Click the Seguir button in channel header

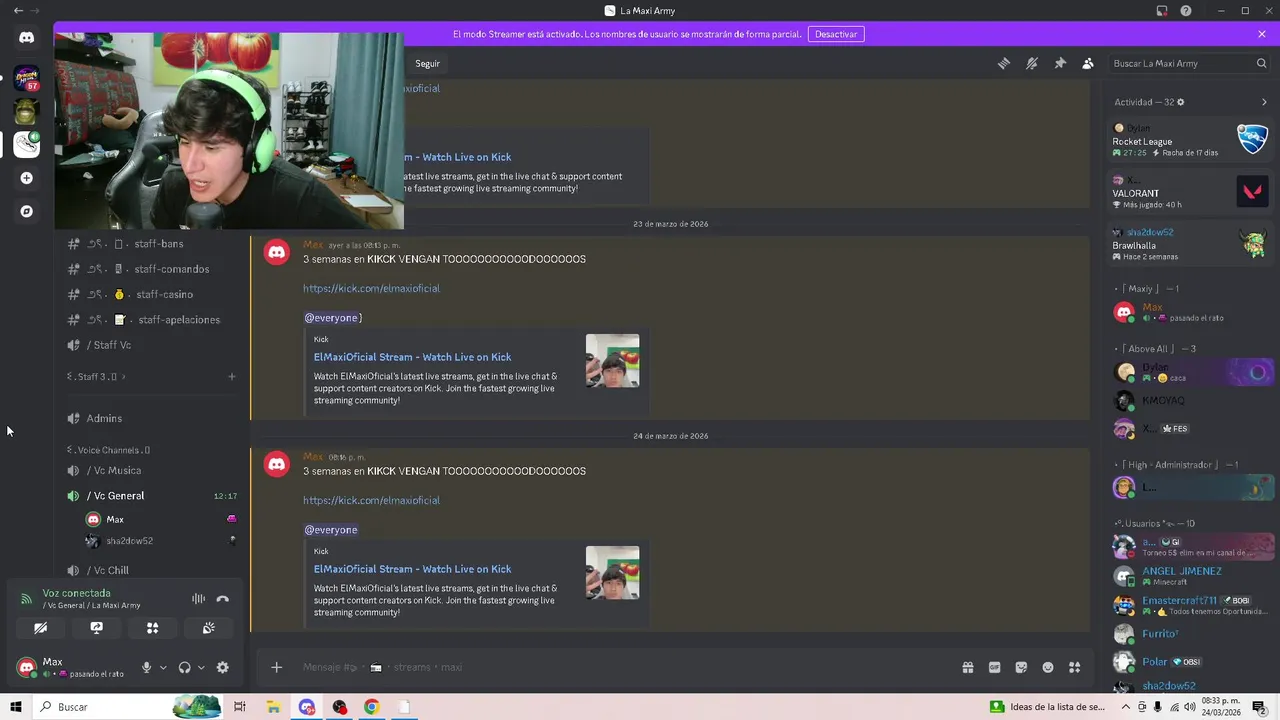pos(428,63)
